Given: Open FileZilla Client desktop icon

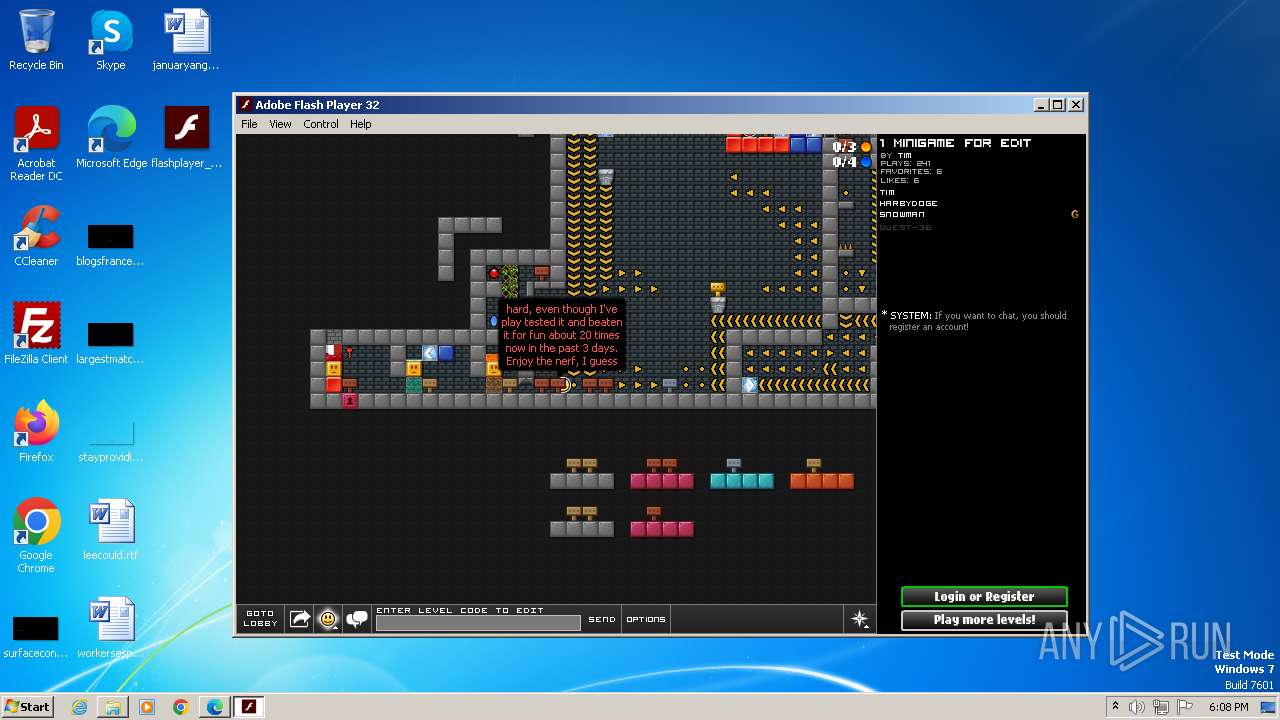Looking at the screenshot, I should coord(36,334).
